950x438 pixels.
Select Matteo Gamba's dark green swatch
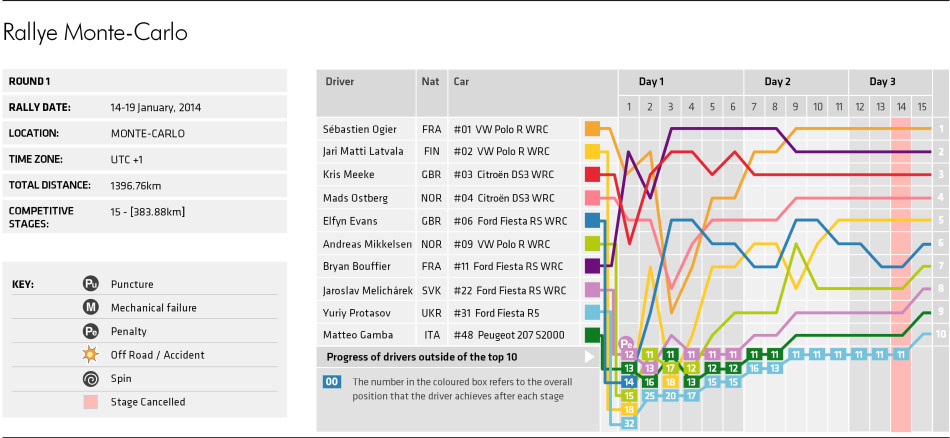point(592,335)
